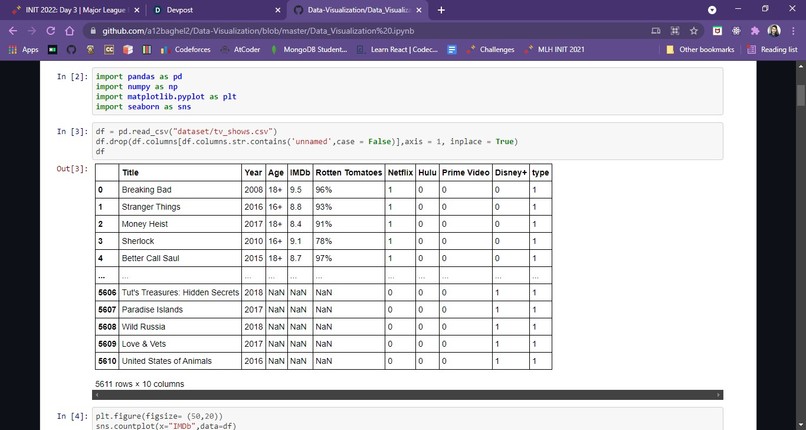Click the black MLH bookmark icon
This screenshot has height=430, width=806.
click(x=52, y=50)
